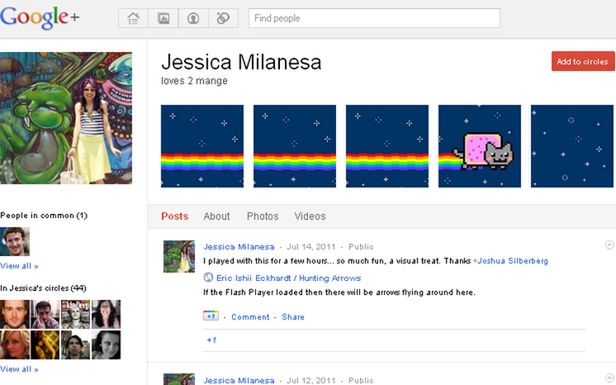The height and width of the screenshot is (385, 616).
Task: Click the Add to circles button
Action: point(583,61)
